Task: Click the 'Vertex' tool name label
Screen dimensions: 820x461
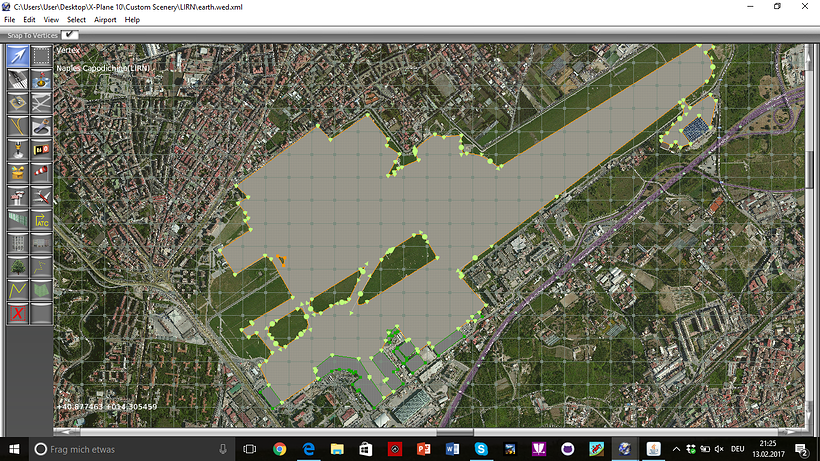Action: click(x=68, y=50)
